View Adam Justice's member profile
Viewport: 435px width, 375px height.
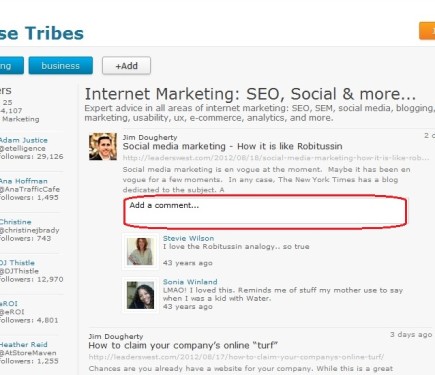24,140
